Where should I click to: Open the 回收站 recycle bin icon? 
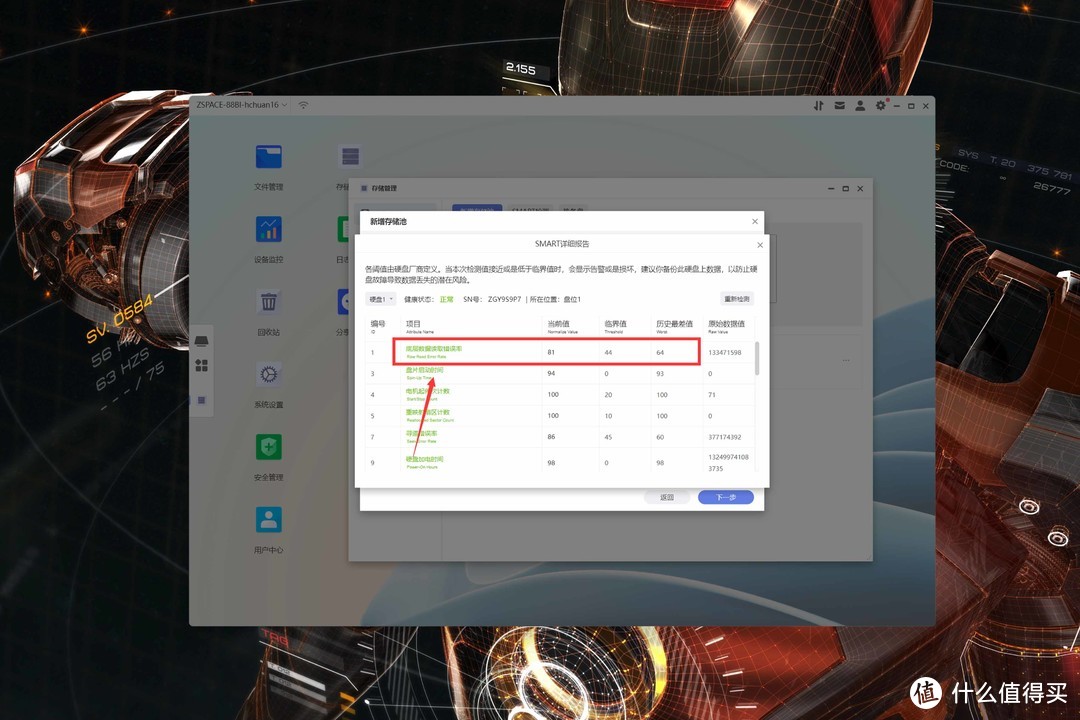pyautogui.click(x=268, y=302)
